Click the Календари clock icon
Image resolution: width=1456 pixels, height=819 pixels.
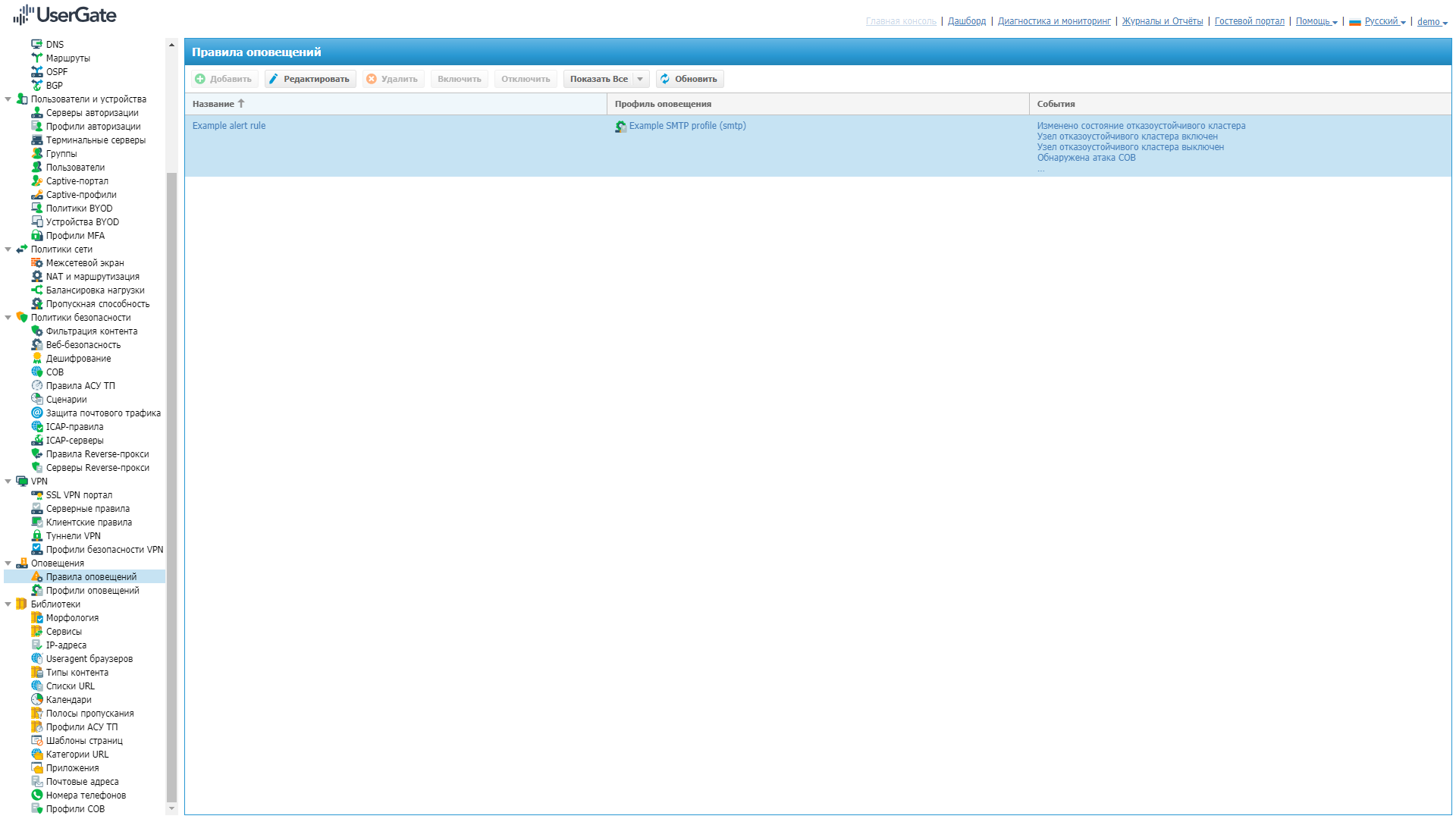pyautogui.click(x=36, y=699)
